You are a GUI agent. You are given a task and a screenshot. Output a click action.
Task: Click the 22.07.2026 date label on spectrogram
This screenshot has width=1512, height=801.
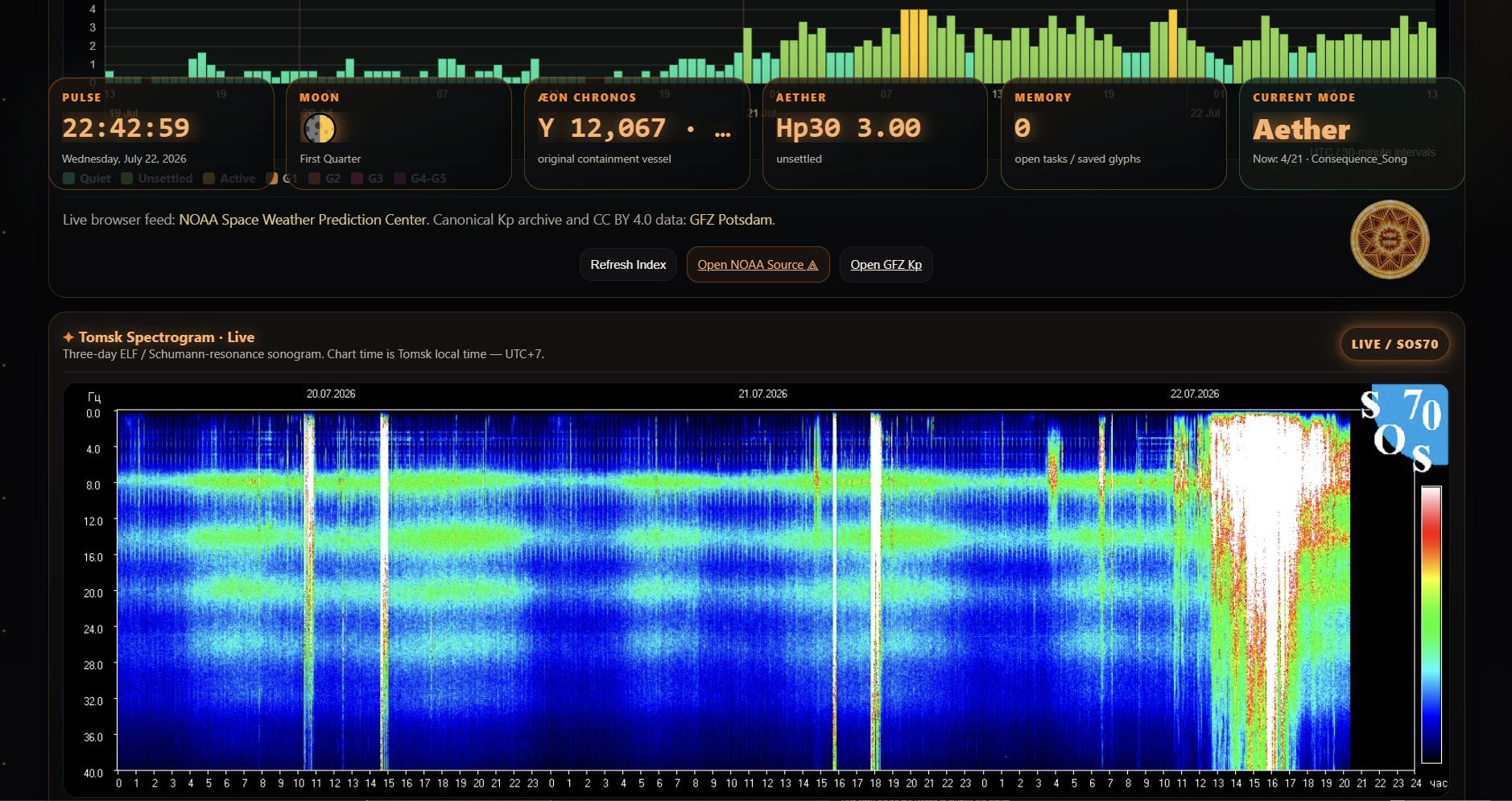pos(1195,394)
